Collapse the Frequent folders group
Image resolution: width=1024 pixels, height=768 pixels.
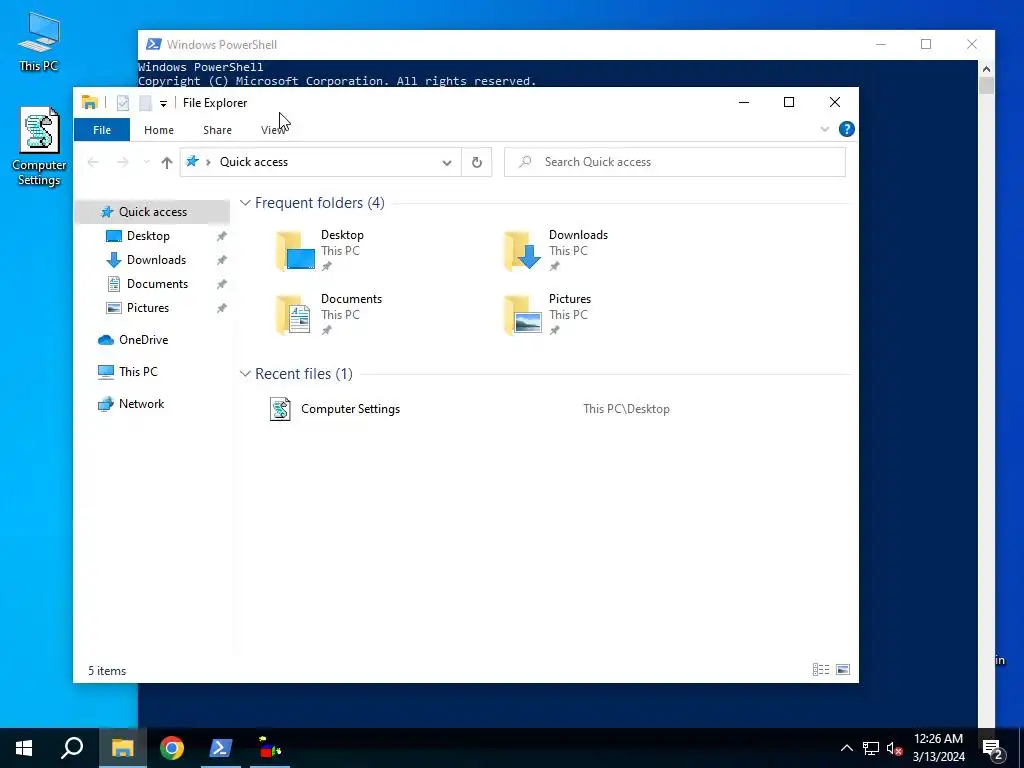click(x=245, y=203)
